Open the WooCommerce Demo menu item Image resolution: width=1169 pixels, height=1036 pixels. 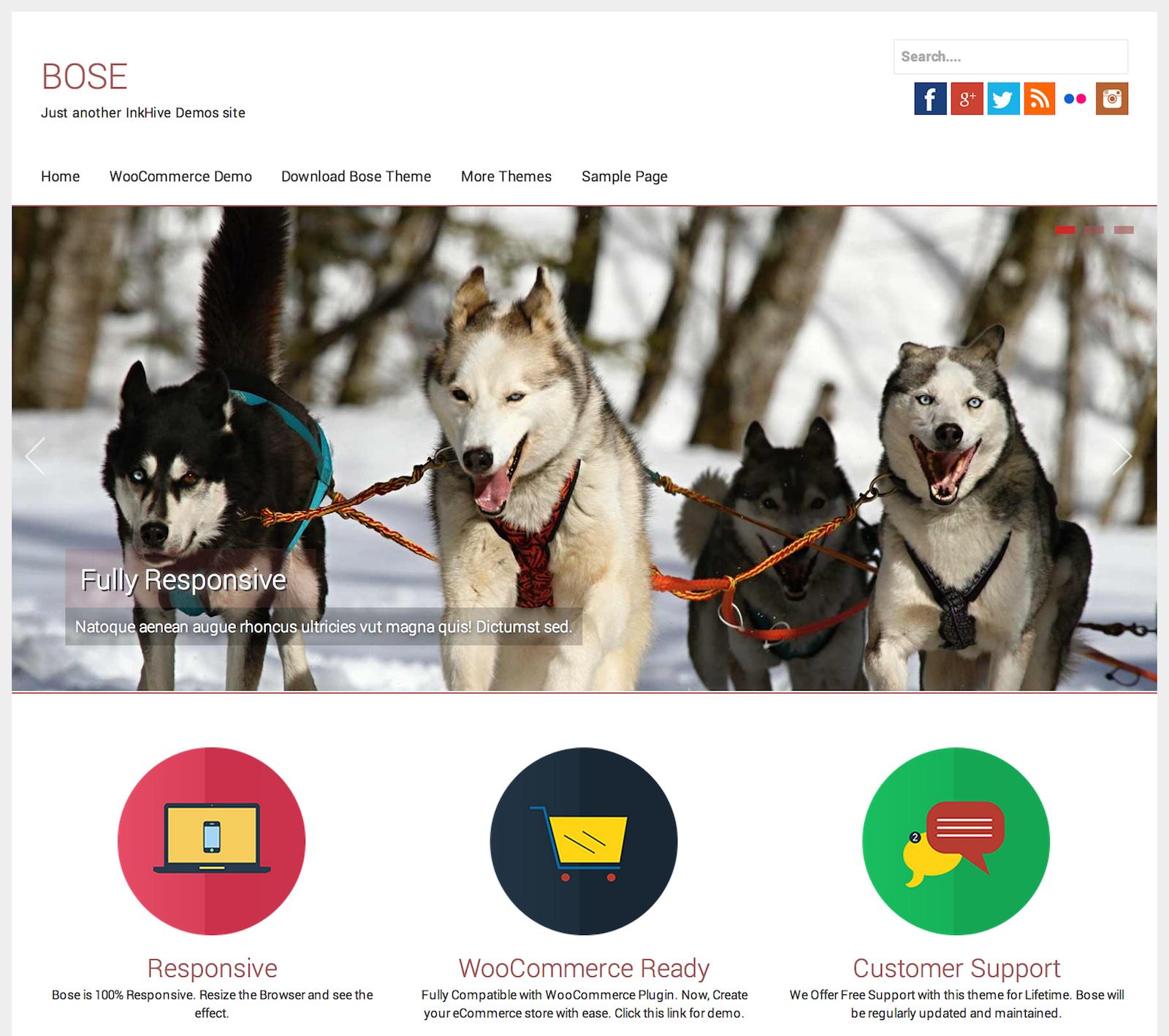(180, 177)
